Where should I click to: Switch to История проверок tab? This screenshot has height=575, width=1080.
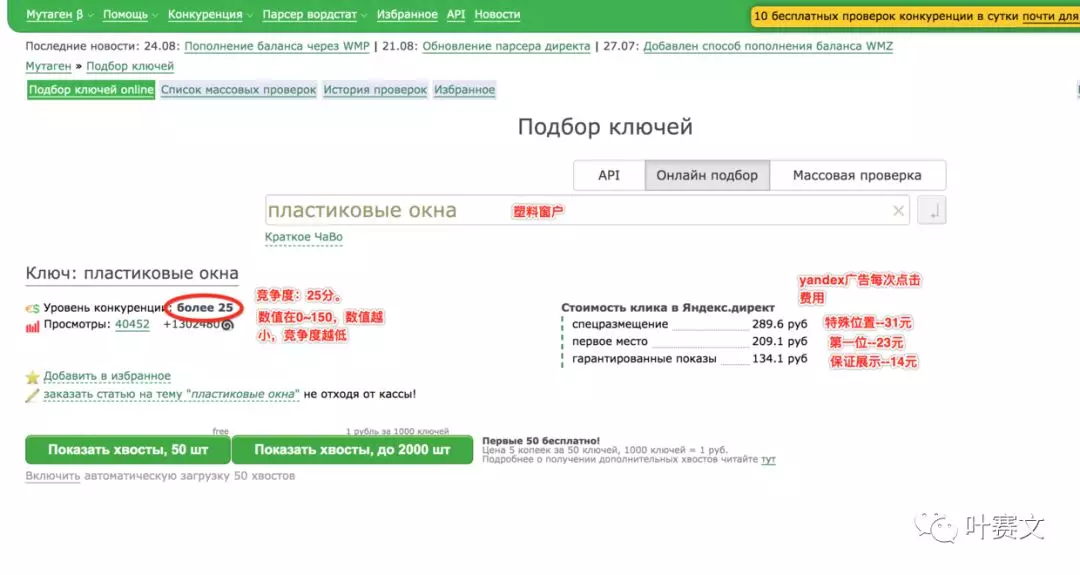click(x=375, y=90)
